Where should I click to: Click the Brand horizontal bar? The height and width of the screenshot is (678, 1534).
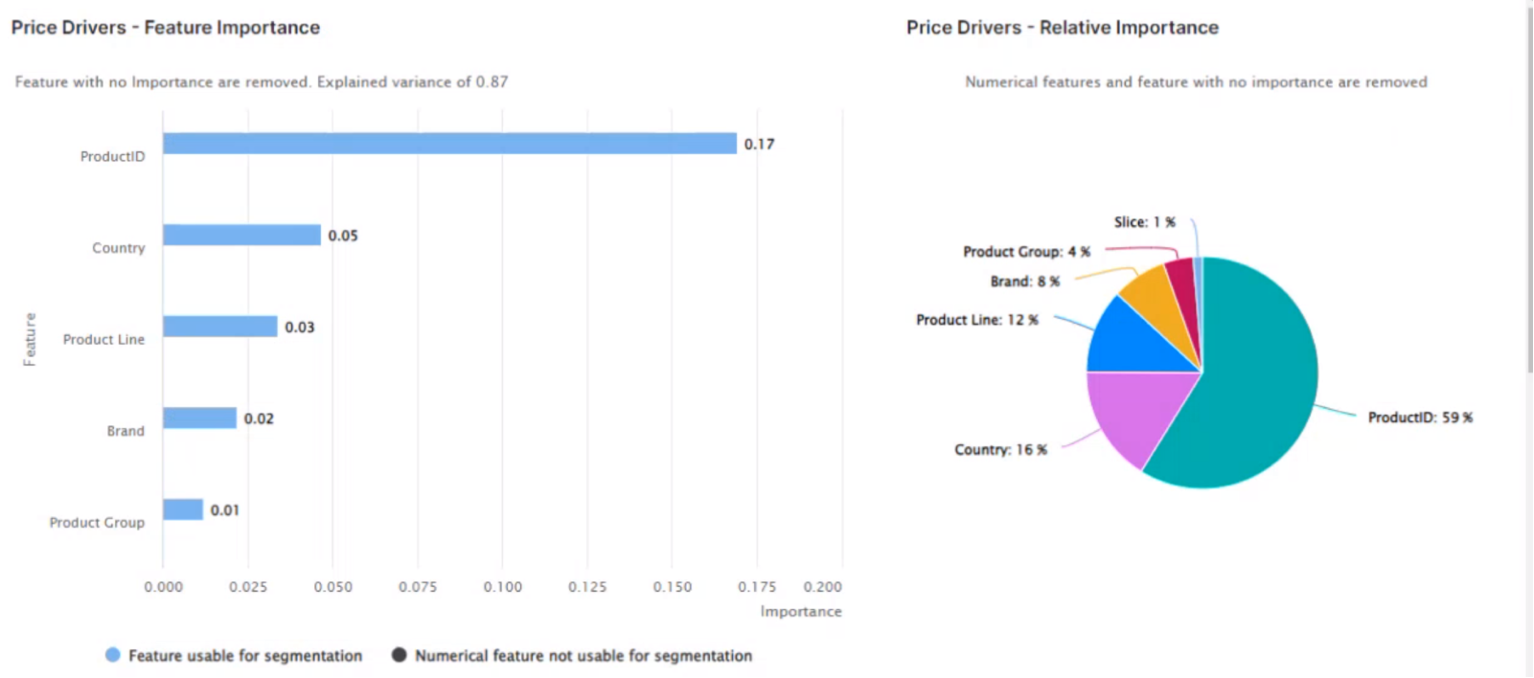(x=200, y=418)
